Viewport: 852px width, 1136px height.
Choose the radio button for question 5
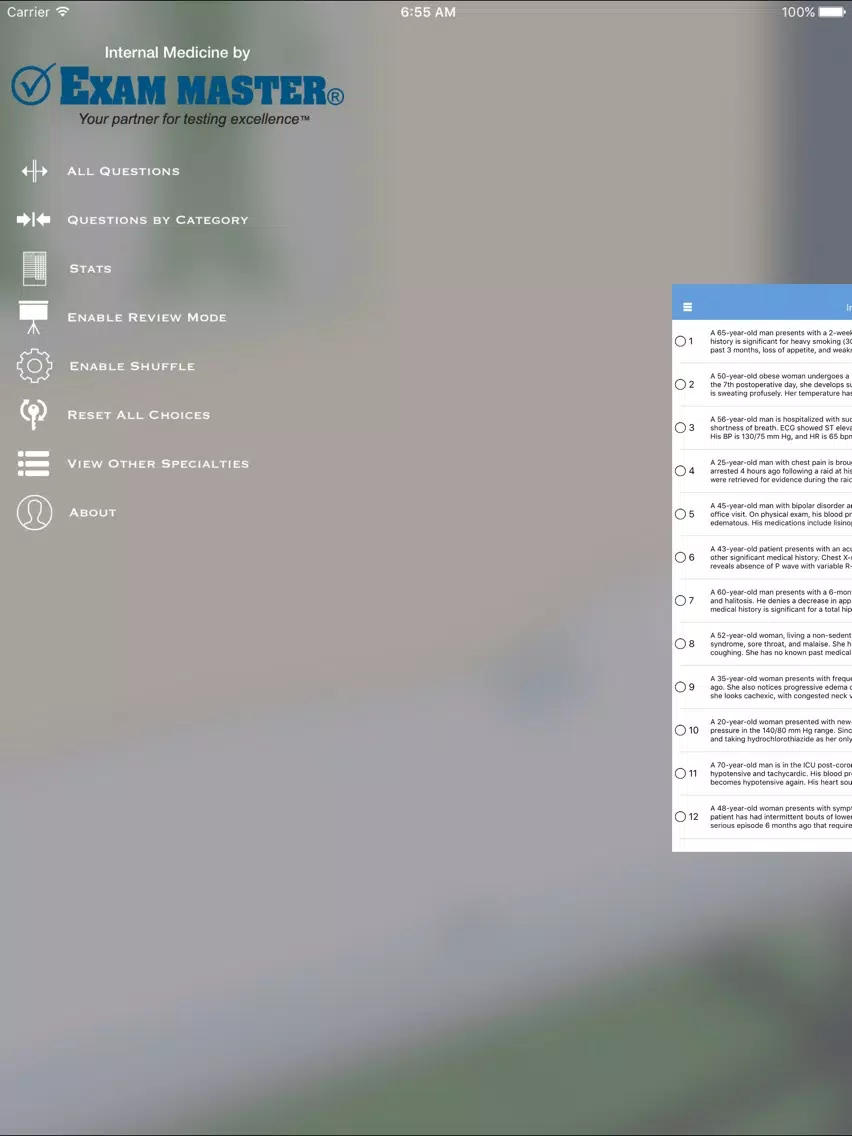pyautogui.click(x=680, y=514)
